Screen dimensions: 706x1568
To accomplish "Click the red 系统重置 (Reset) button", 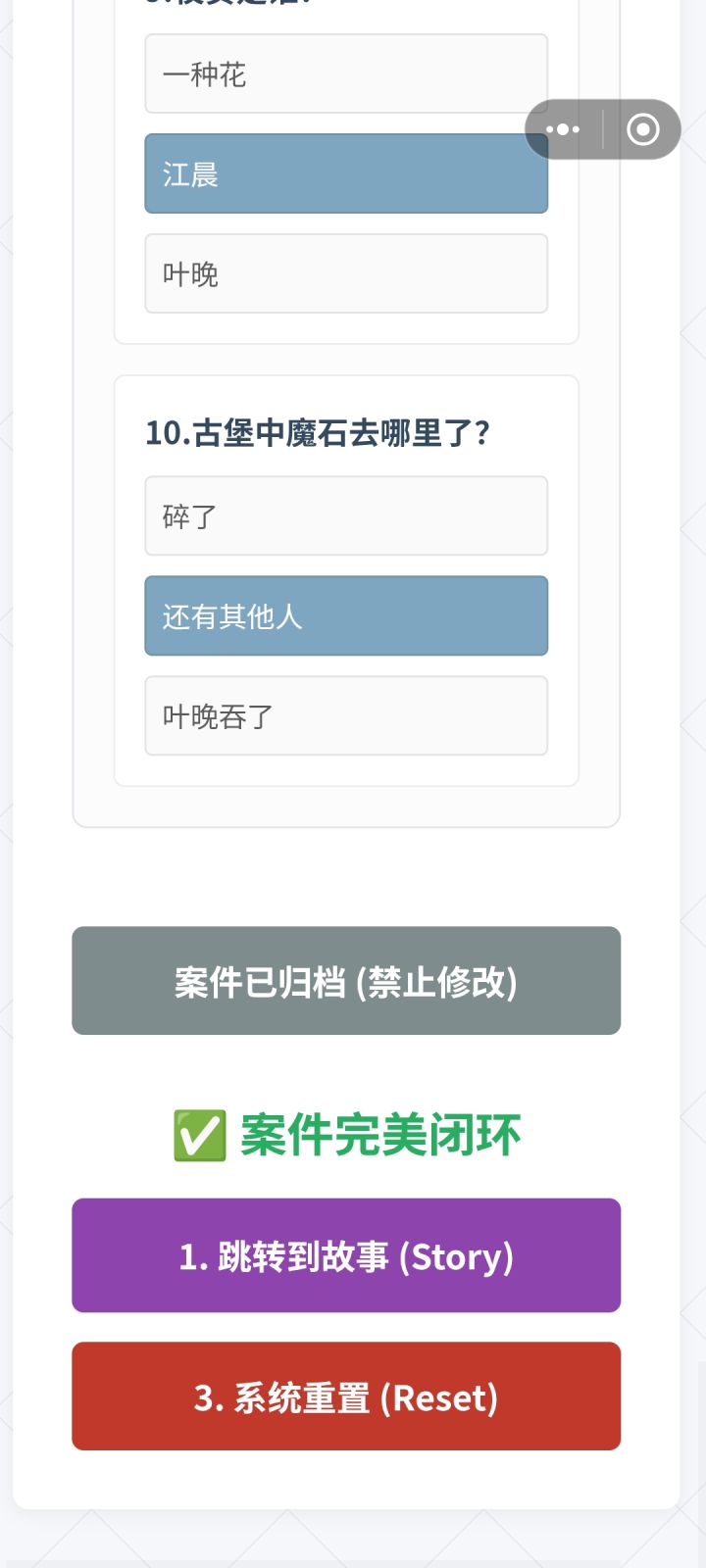I will [x=346, y=1396].
